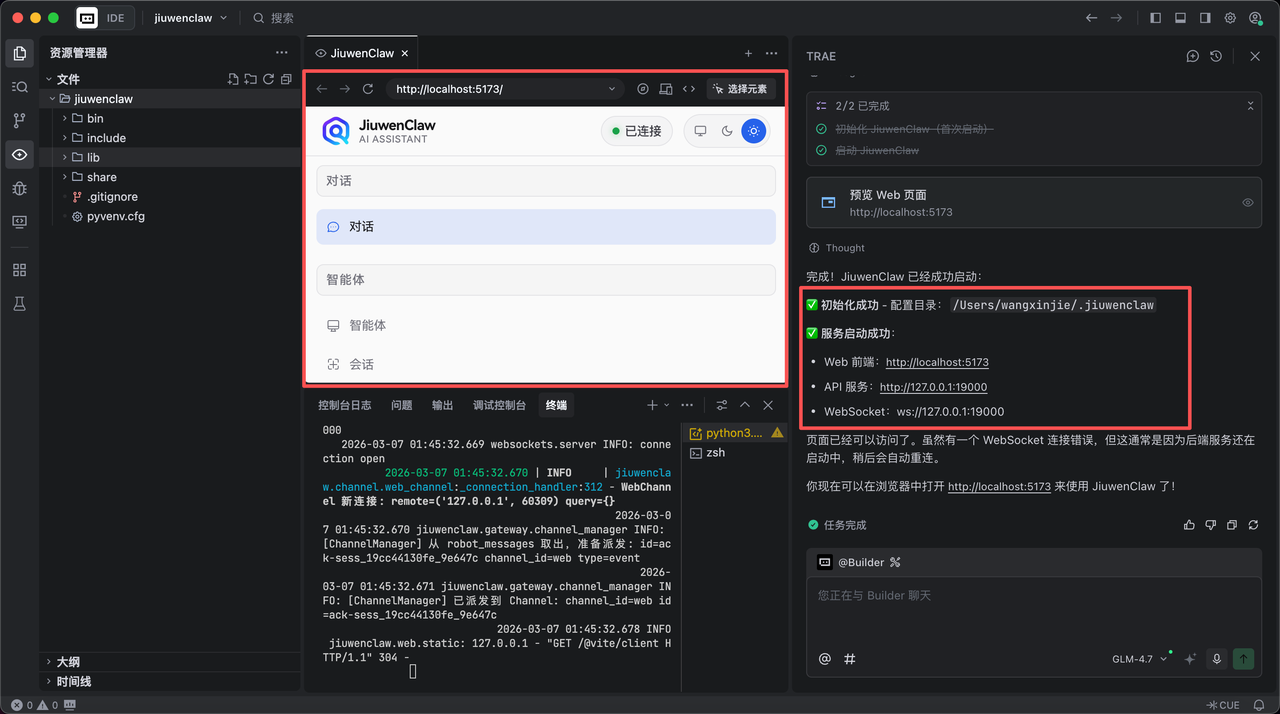Refresh the file explorer
The height and width of the screenshot is (714, 1280).
268,79
